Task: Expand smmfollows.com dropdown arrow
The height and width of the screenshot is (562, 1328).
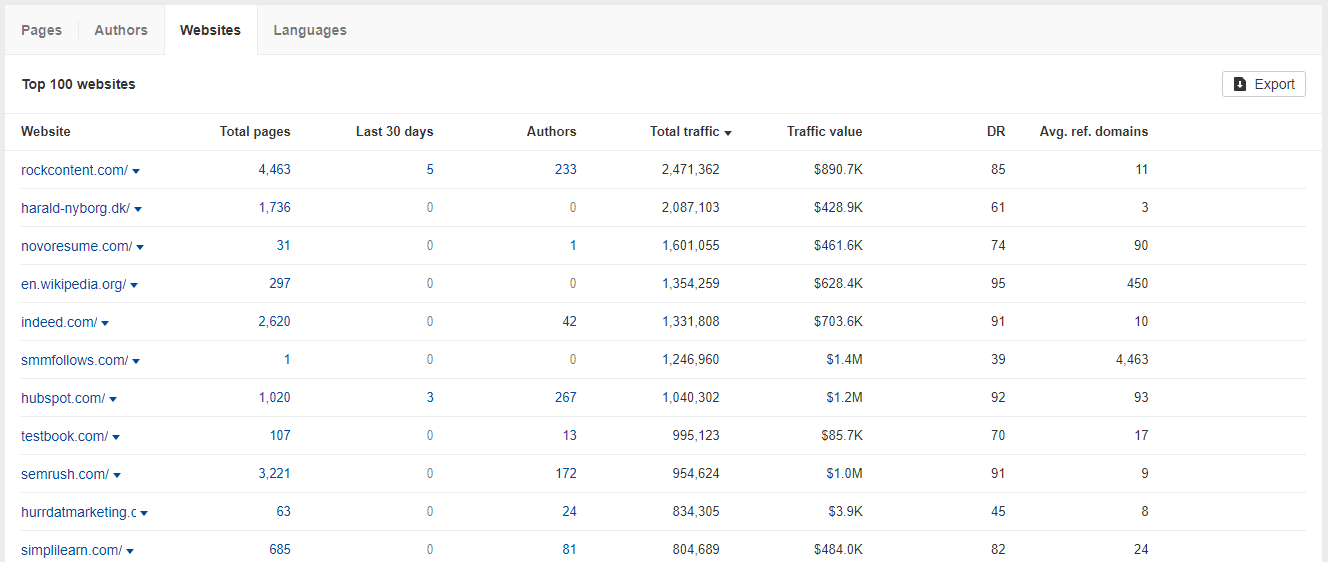Action: click(x=136, y=361)
